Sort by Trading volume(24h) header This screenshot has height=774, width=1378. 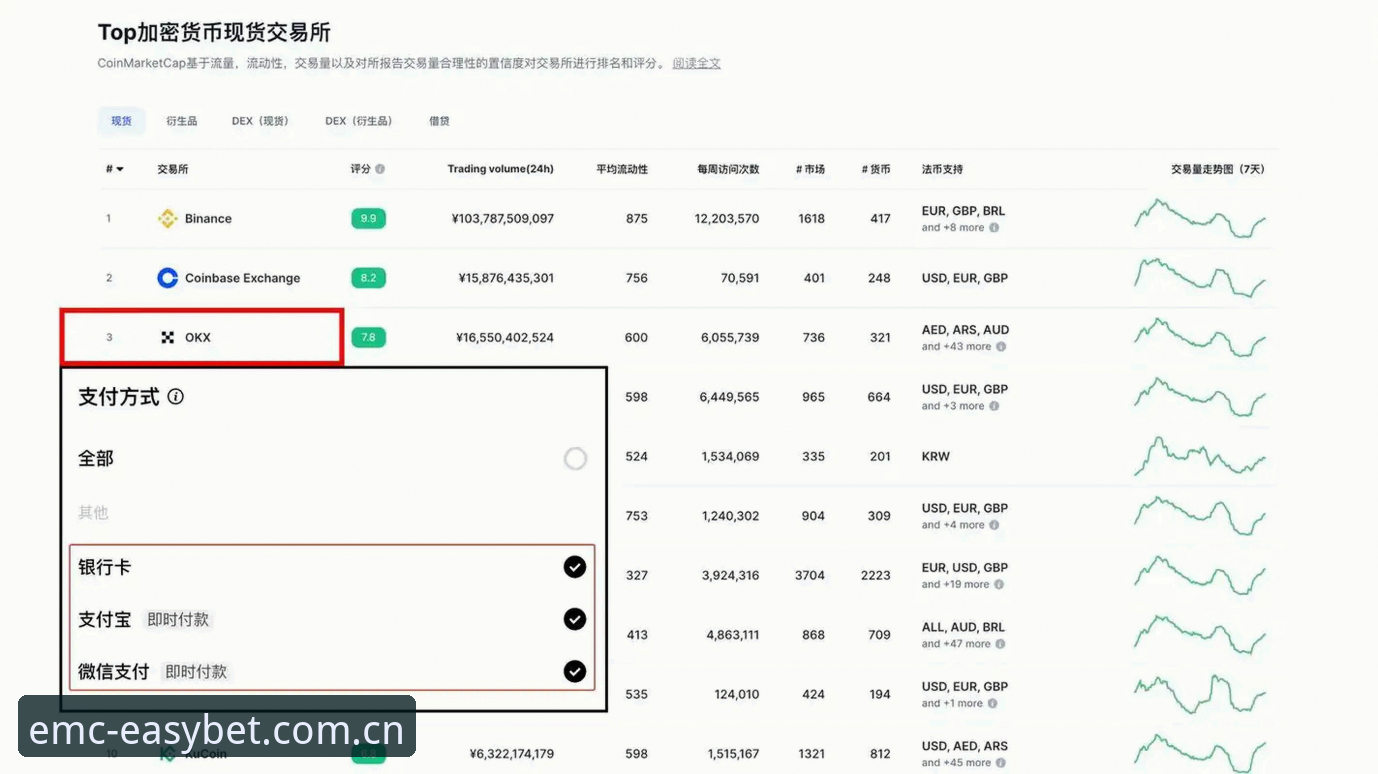pos(500,169)
